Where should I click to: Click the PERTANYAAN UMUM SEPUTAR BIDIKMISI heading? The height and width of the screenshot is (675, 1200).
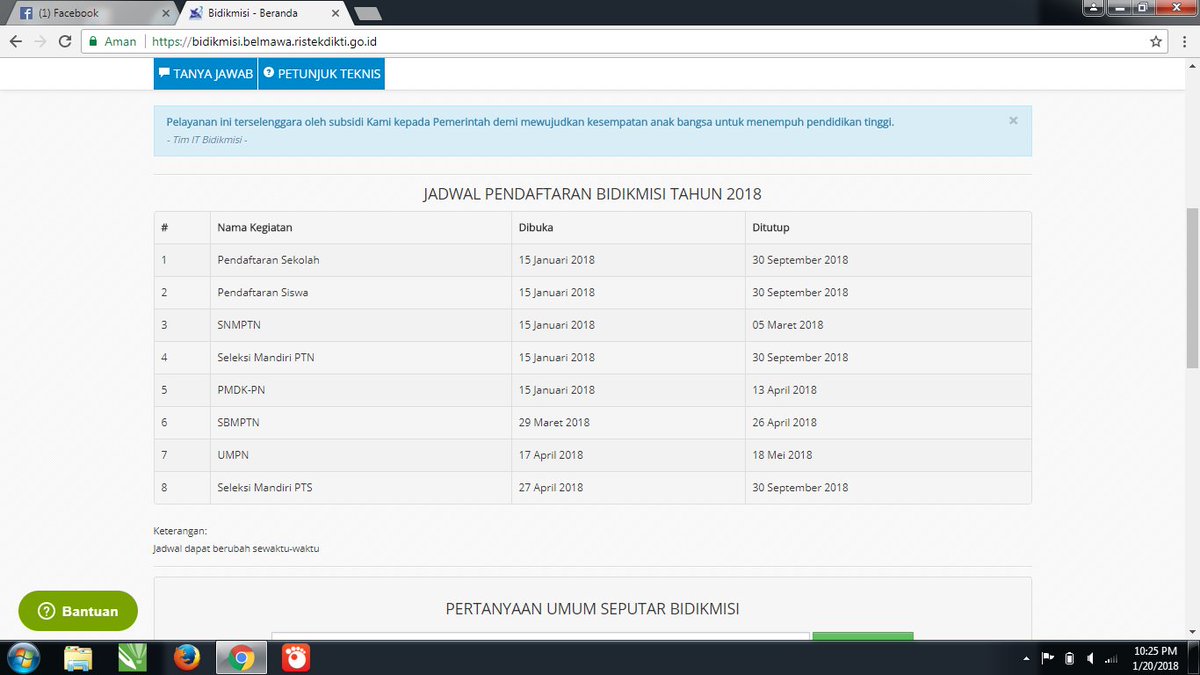point(592,608)
